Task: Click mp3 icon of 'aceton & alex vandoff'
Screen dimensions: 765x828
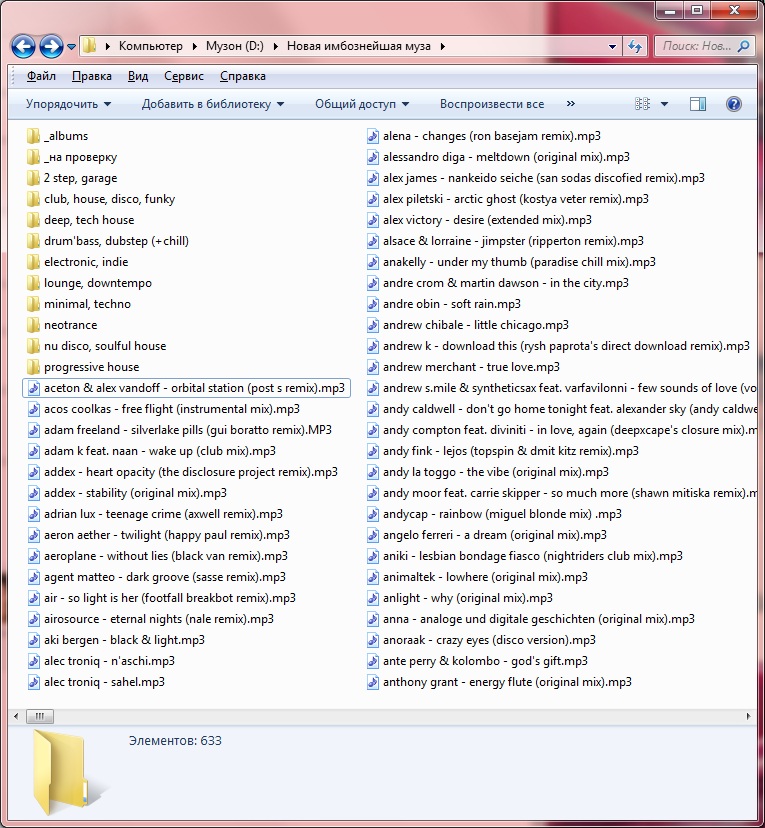Action: [x=33, y=388]
